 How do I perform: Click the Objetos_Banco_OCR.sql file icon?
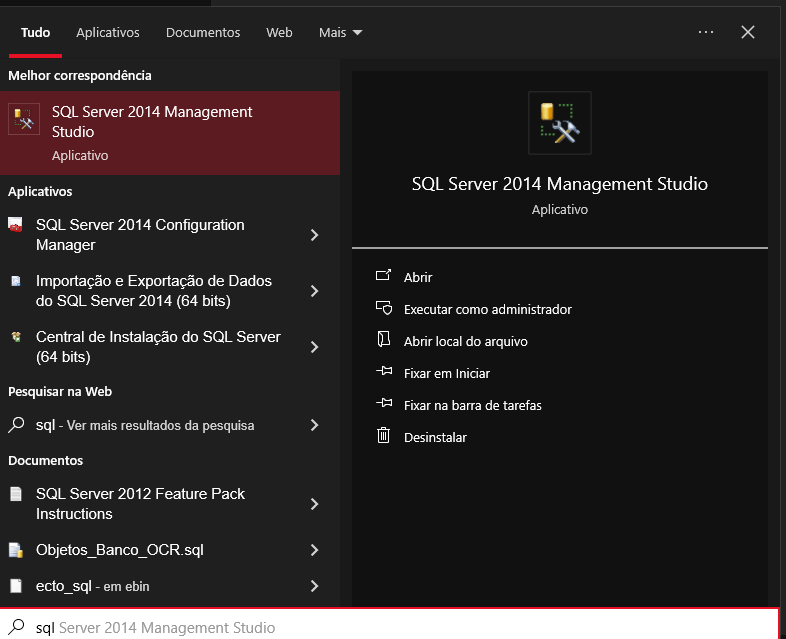15,550
